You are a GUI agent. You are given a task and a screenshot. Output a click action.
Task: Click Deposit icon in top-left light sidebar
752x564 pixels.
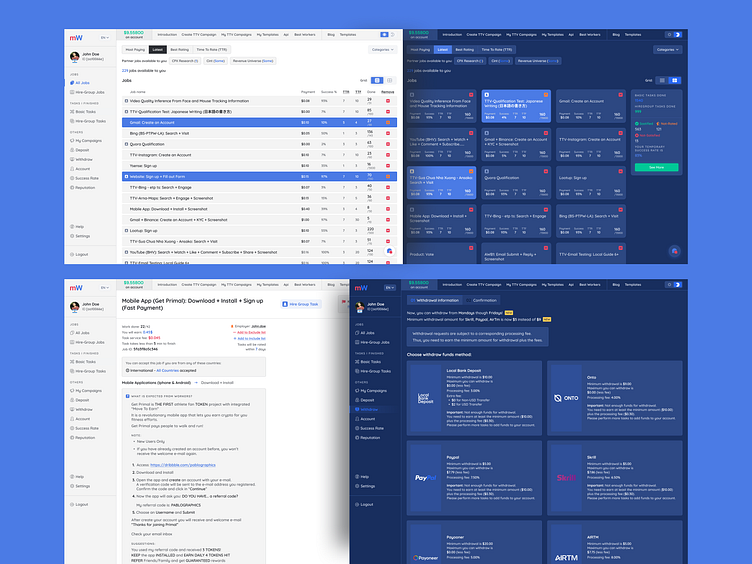[72, 150]
